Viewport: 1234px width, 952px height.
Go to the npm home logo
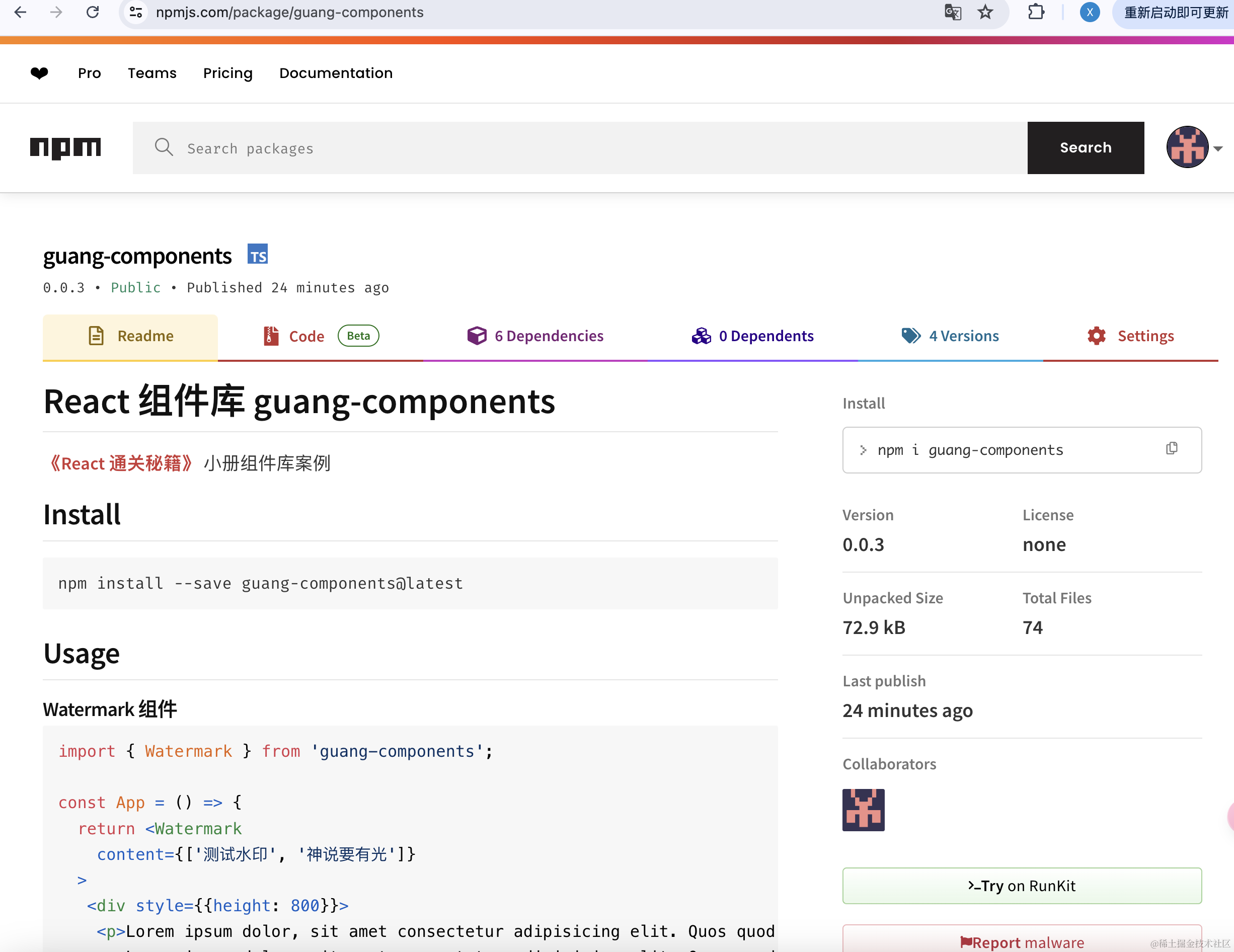coord(65,148)
